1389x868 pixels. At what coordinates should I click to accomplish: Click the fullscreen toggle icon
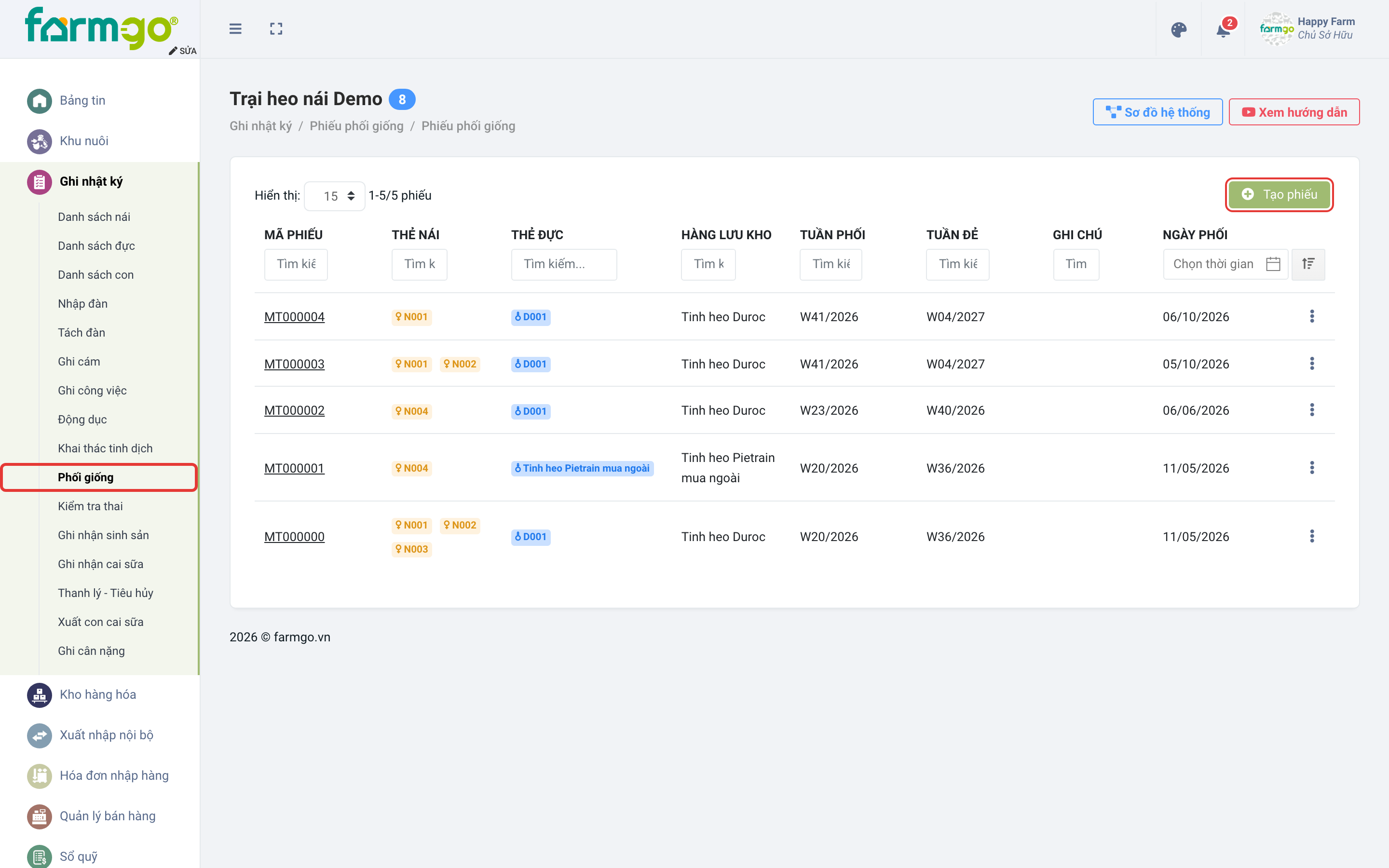(x=276, y=29)
